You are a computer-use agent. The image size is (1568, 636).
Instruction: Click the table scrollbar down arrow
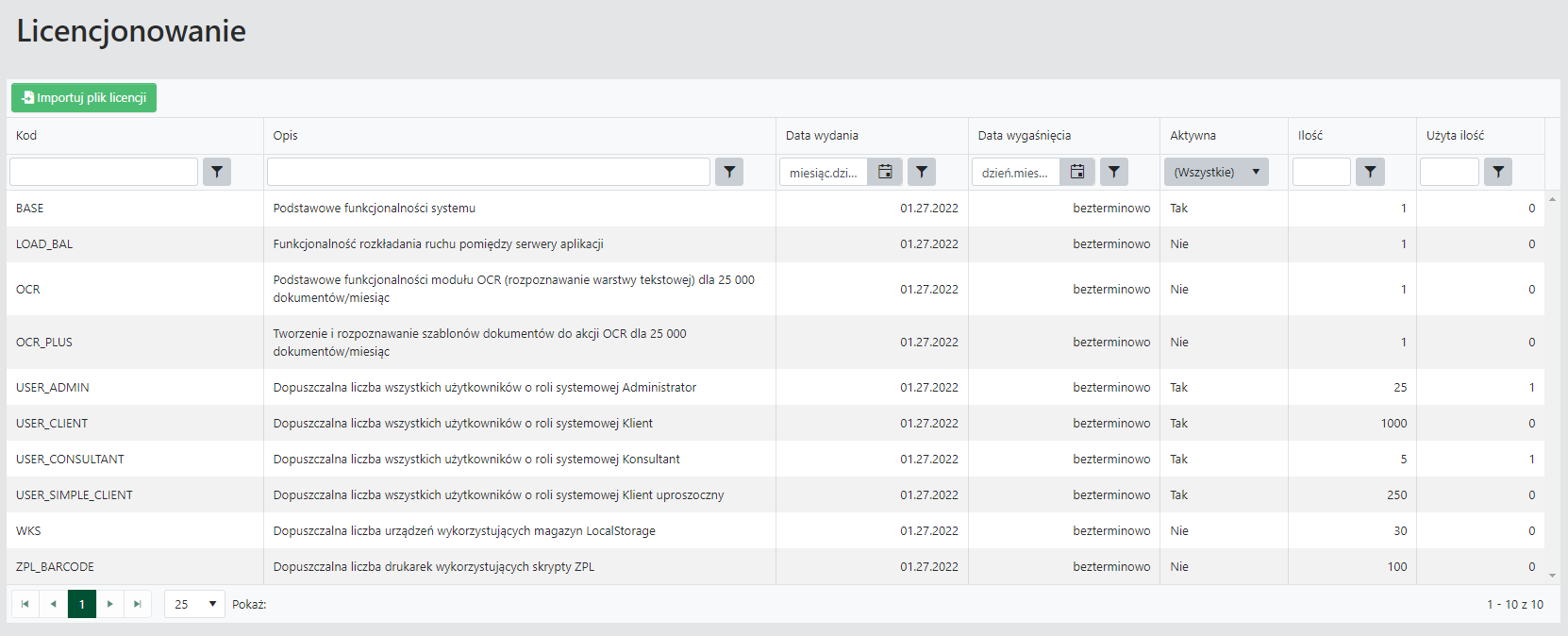coord(1552,575)
